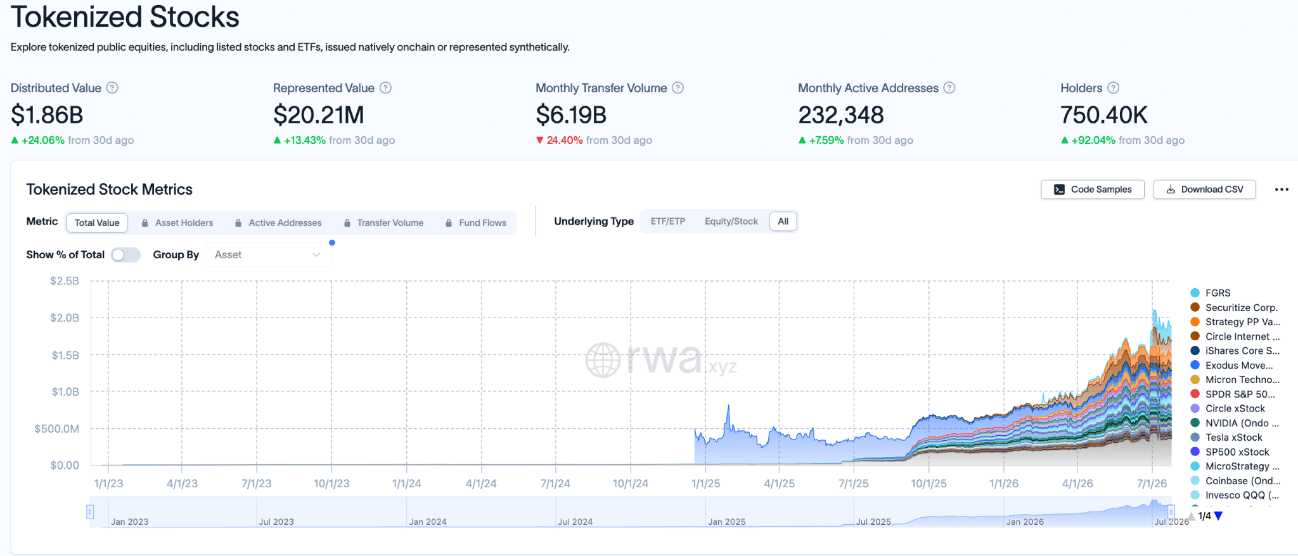Viewport: 1298px width, 556px height.
Task: Click the lock icon beside Fund Flows
Action: (449, 223)
